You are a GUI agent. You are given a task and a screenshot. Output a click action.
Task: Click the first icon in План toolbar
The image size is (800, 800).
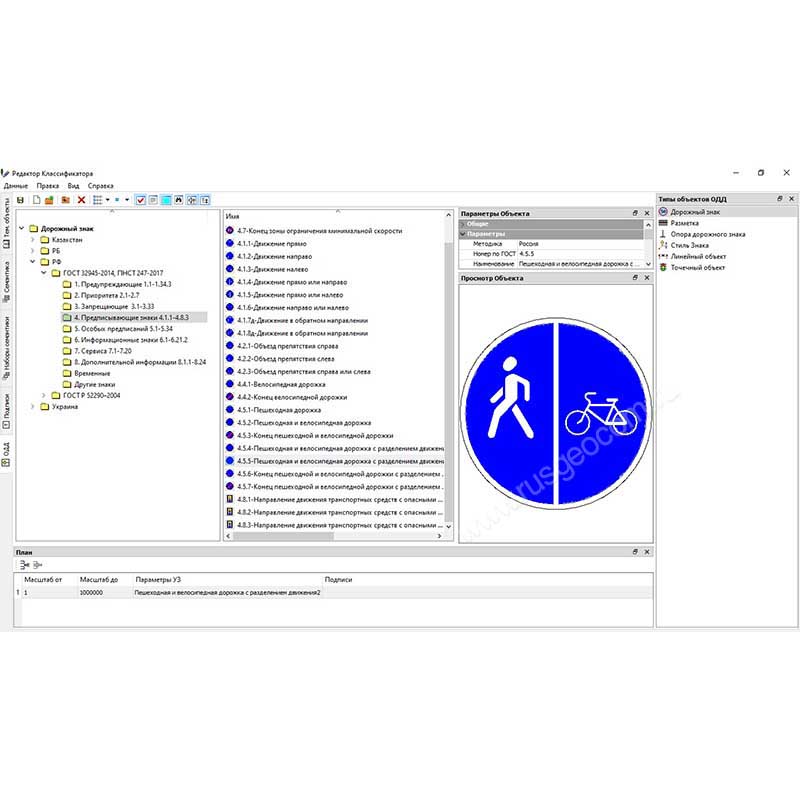click(24, 566)
